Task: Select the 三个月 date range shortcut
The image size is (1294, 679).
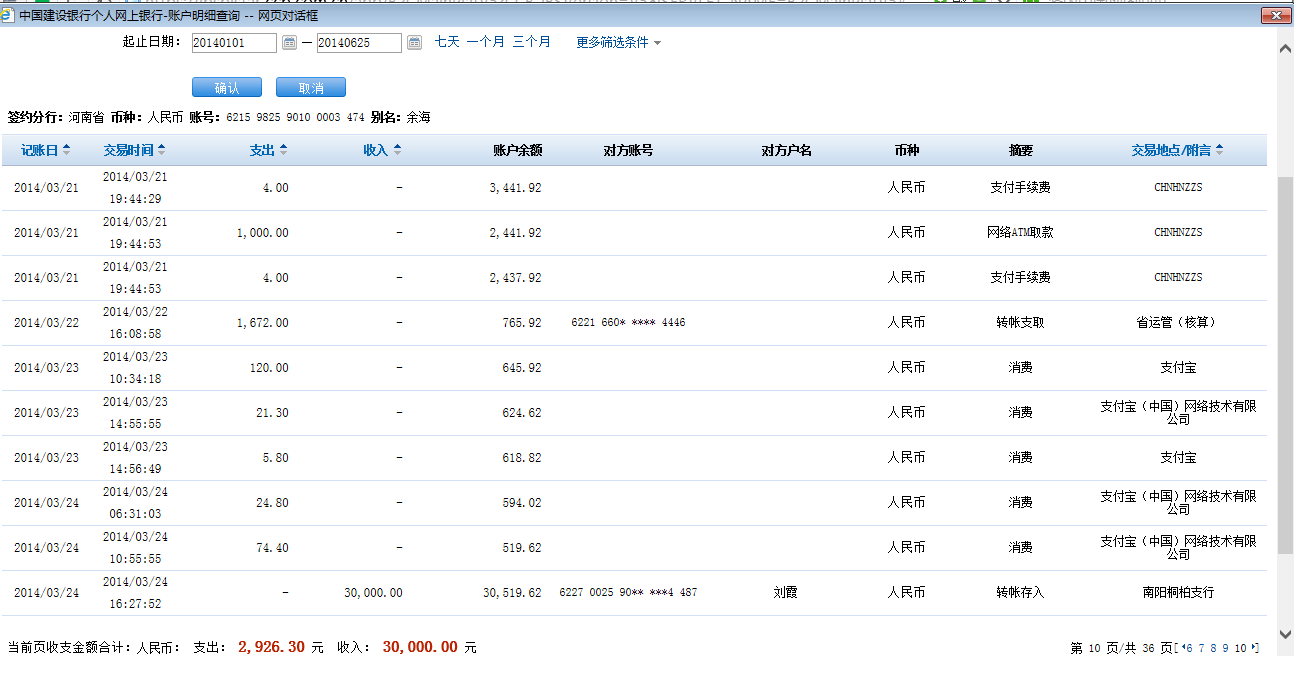Action: pos(531,42)
